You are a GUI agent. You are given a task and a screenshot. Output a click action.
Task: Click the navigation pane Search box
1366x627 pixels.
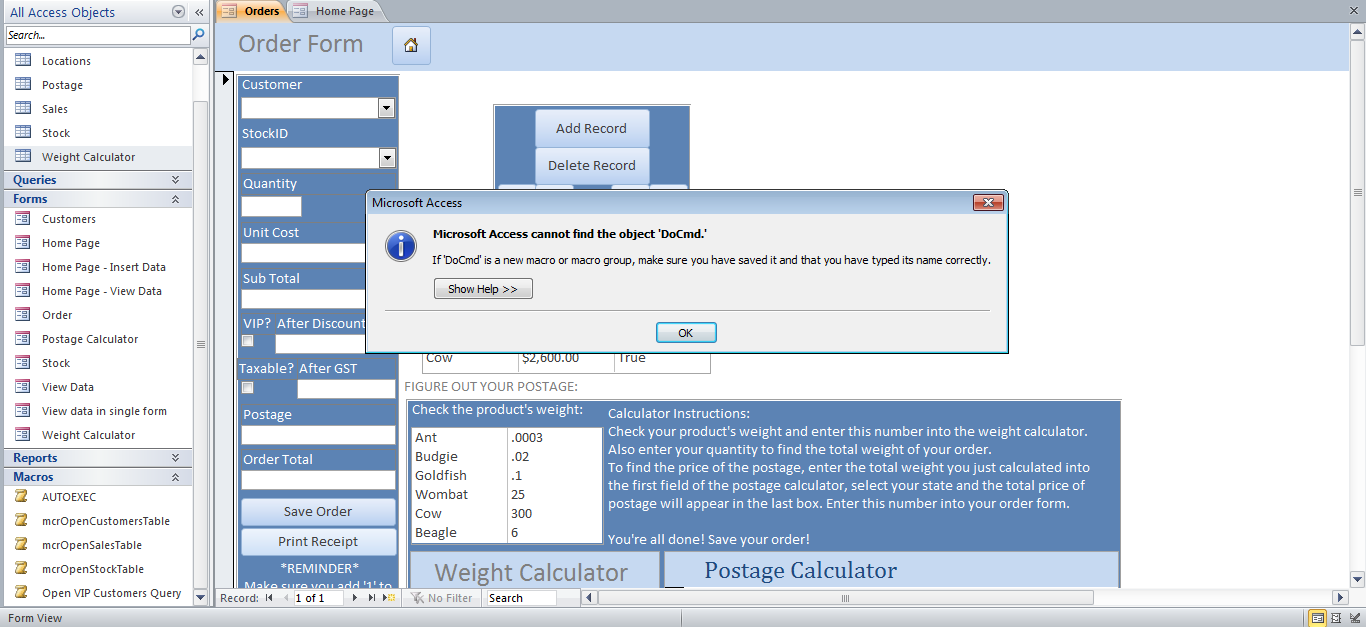[x=97, y=35]
